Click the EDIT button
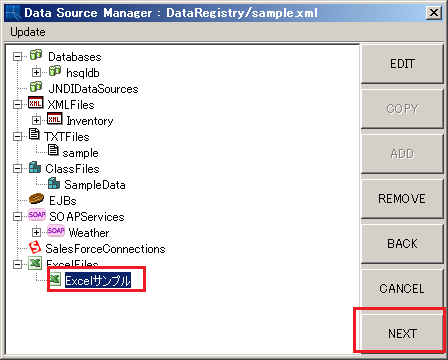Image resolution: width=448 pixels, height=360 pixels. tap(402, 64)
